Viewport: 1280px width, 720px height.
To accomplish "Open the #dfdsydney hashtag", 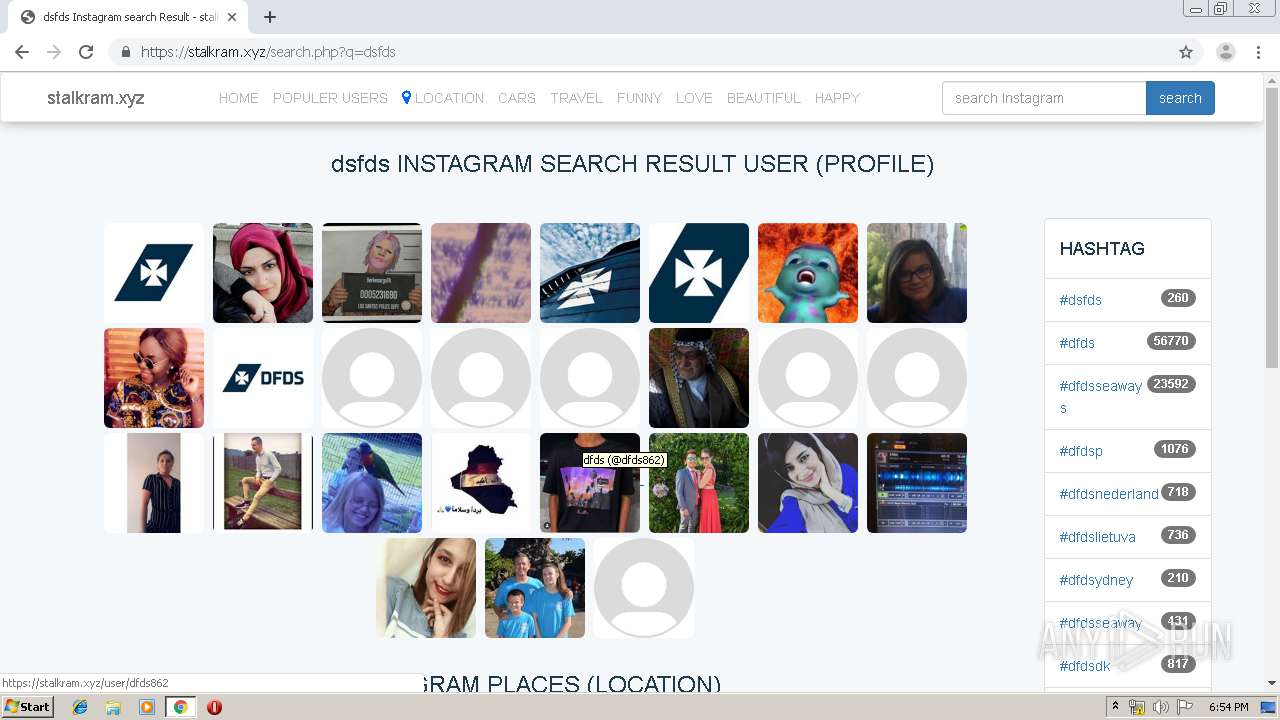I will point(1096,580).
